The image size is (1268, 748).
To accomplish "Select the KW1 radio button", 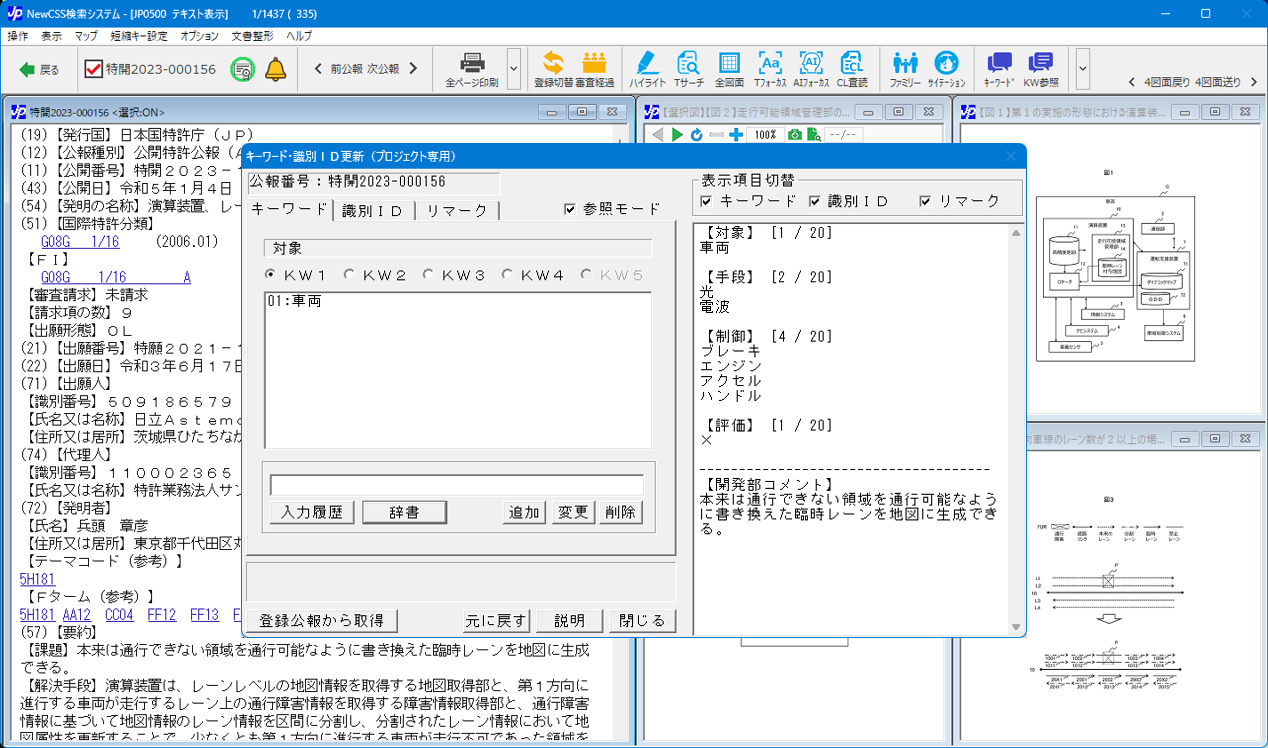I will 271,274.
